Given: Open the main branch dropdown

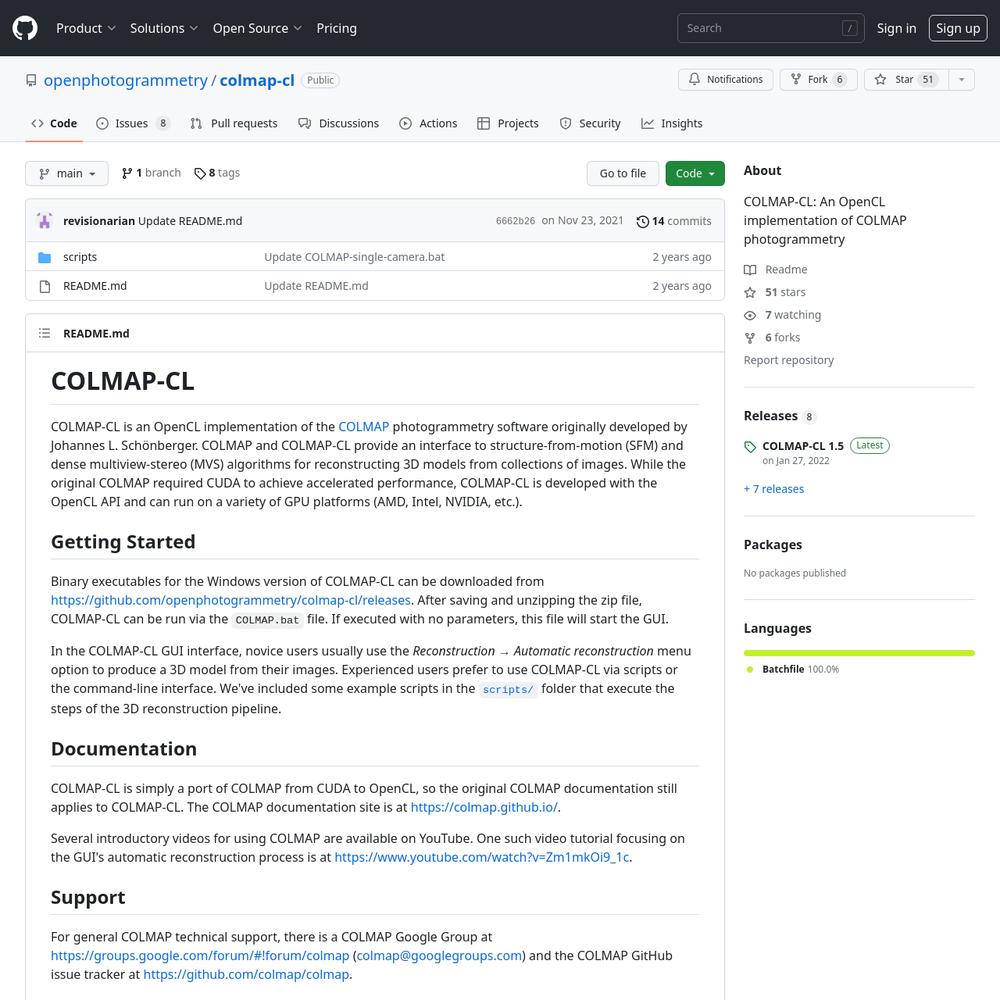Looking at the screenshot, I should (x=67, y=173).
